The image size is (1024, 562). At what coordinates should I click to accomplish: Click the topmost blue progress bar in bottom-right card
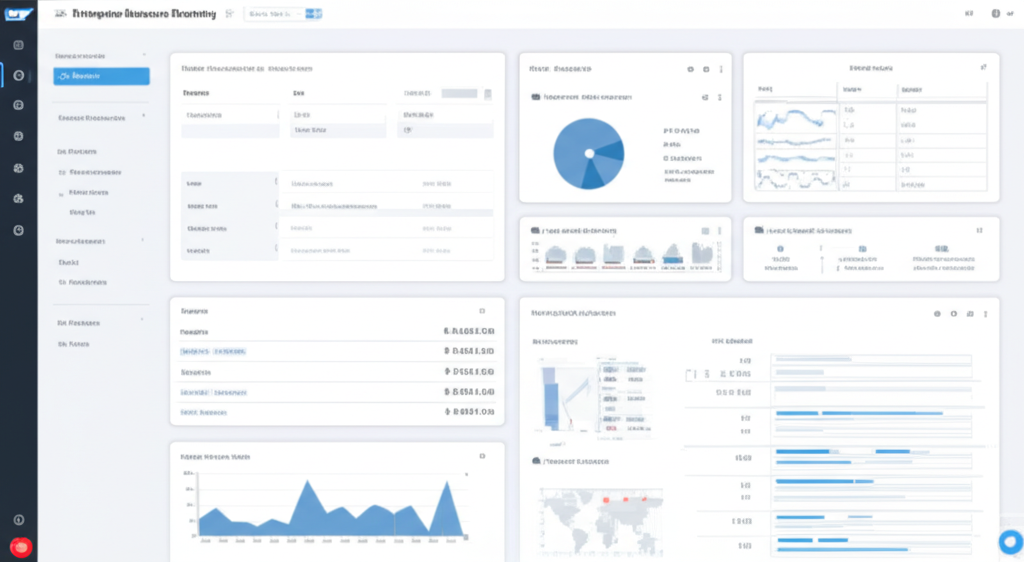(859, 413)
